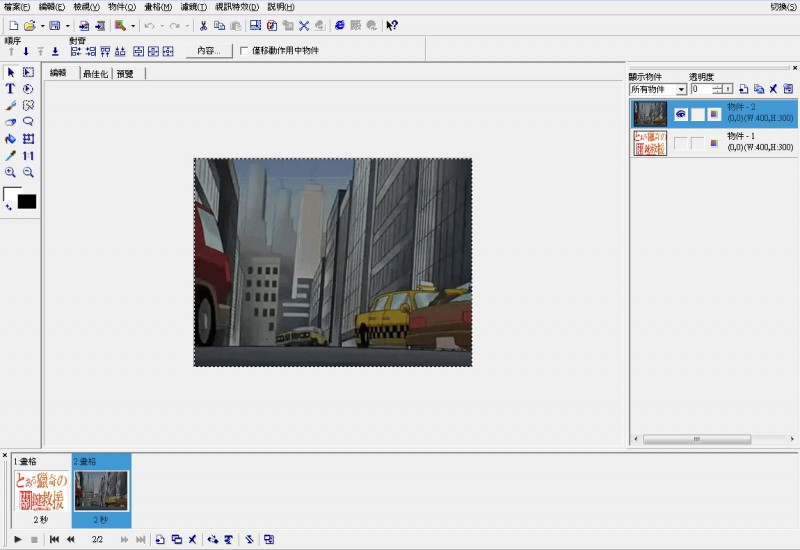
Task: Select the Paintbrush tool
Action: (10, 106)
